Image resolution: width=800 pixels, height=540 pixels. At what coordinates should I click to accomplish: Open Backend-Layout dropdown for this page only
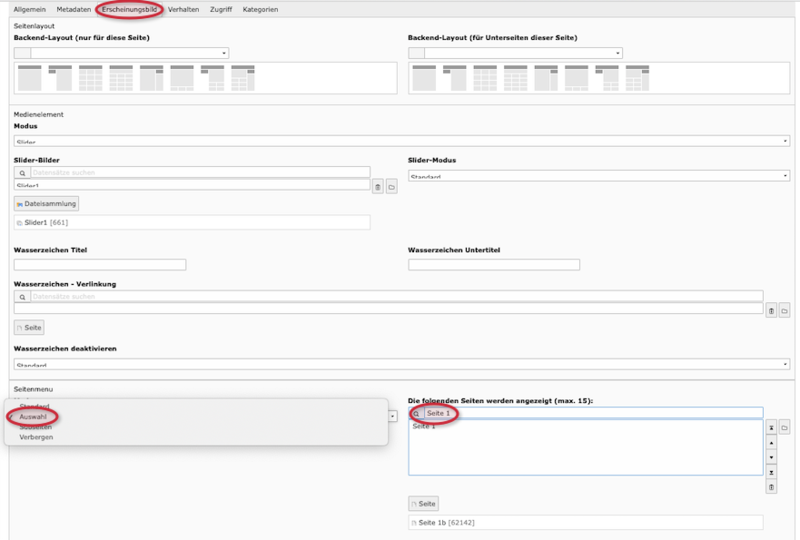click(121, 53)
